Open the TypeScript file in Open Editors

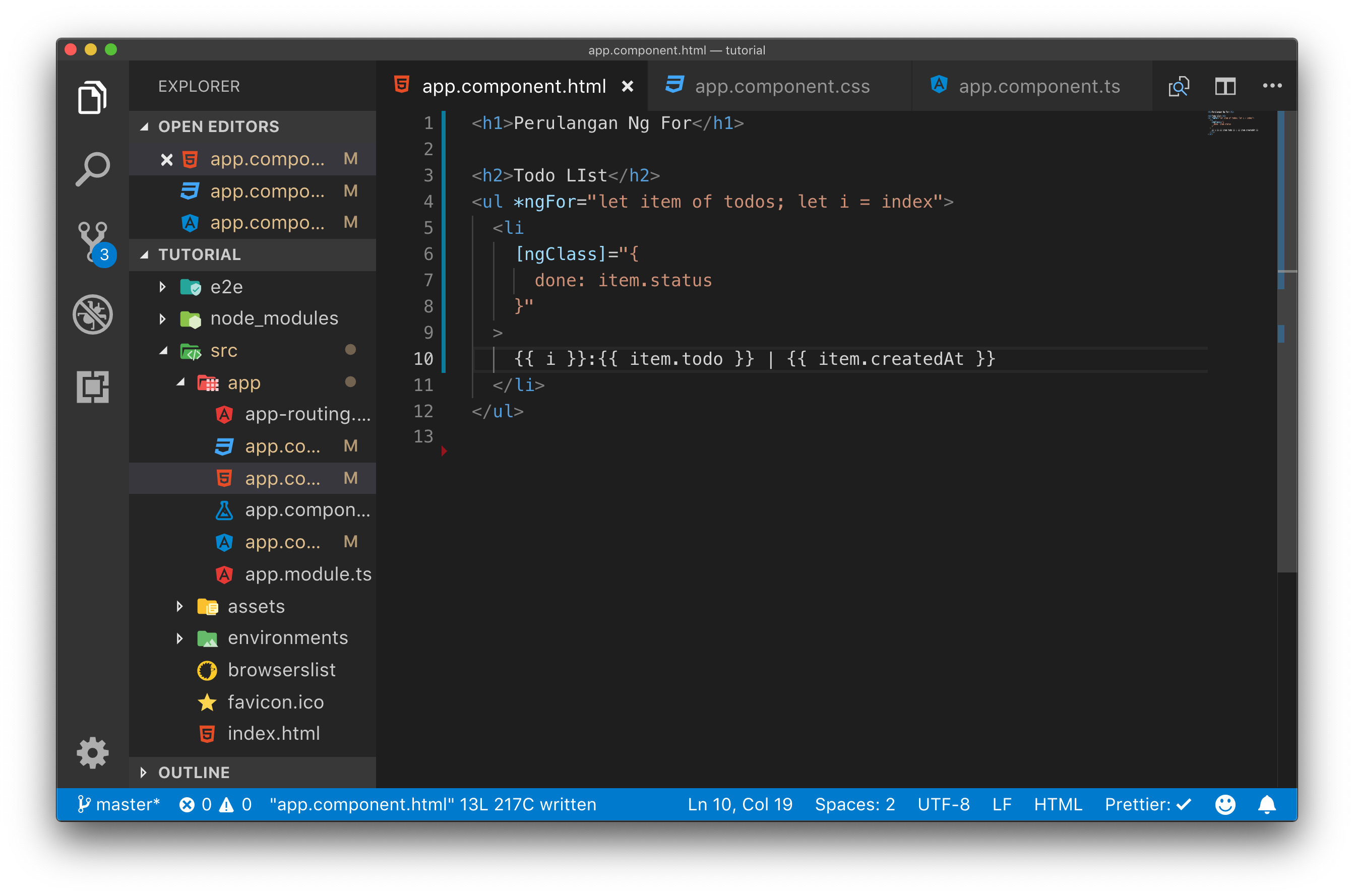point(253,222)
